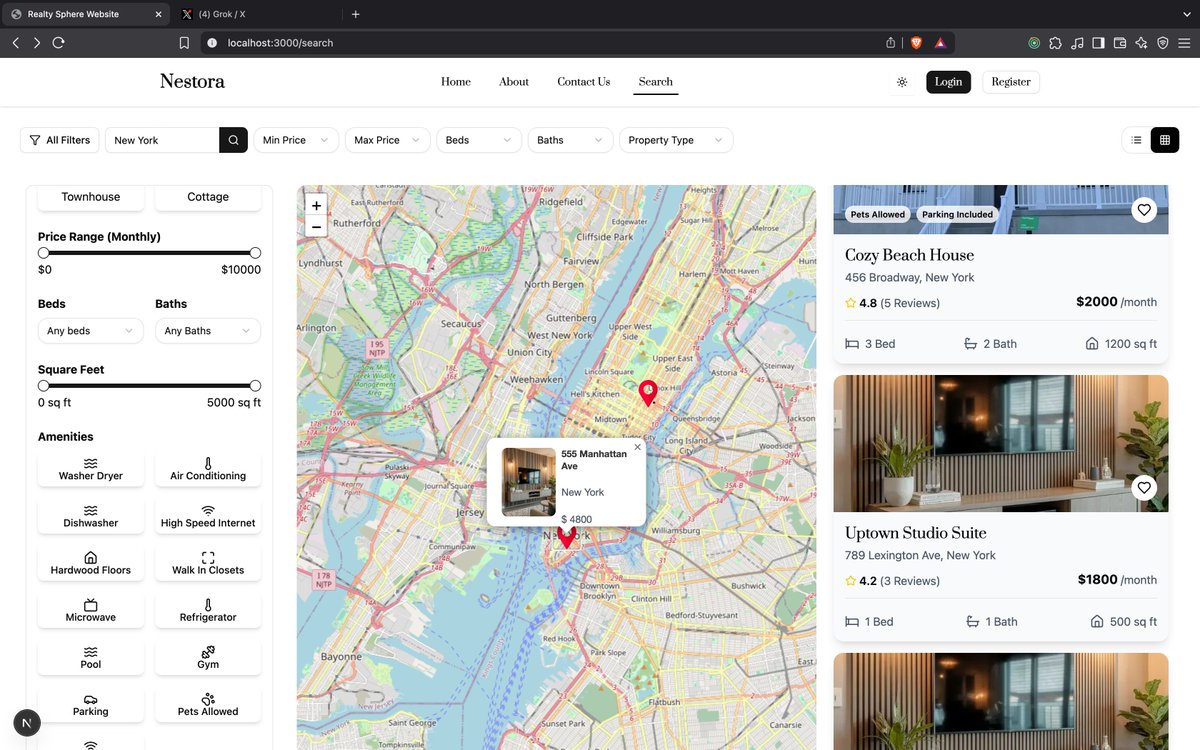This screenshot has width=1200, height=750.
Task: Open the N round button at bottom left
Action: (x=27, y=722)
